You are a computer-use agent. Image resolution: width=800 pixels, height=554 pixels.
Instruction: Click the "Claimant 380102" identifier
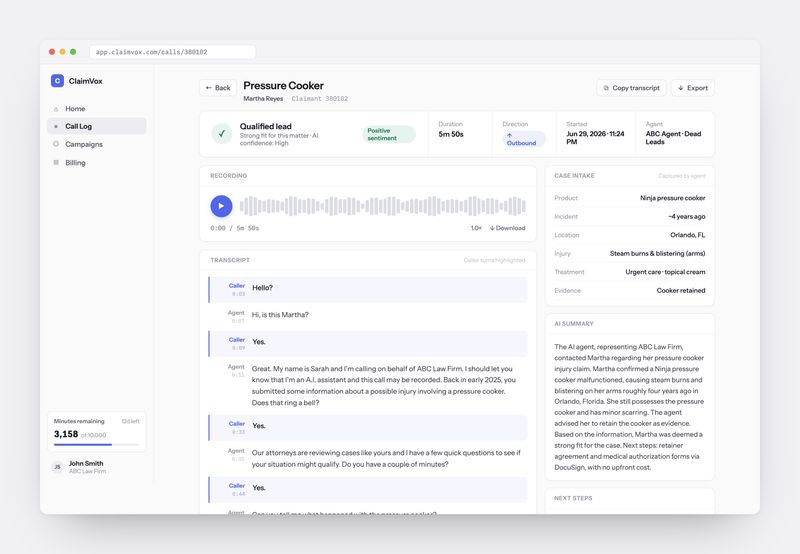(x=320, y=98)
